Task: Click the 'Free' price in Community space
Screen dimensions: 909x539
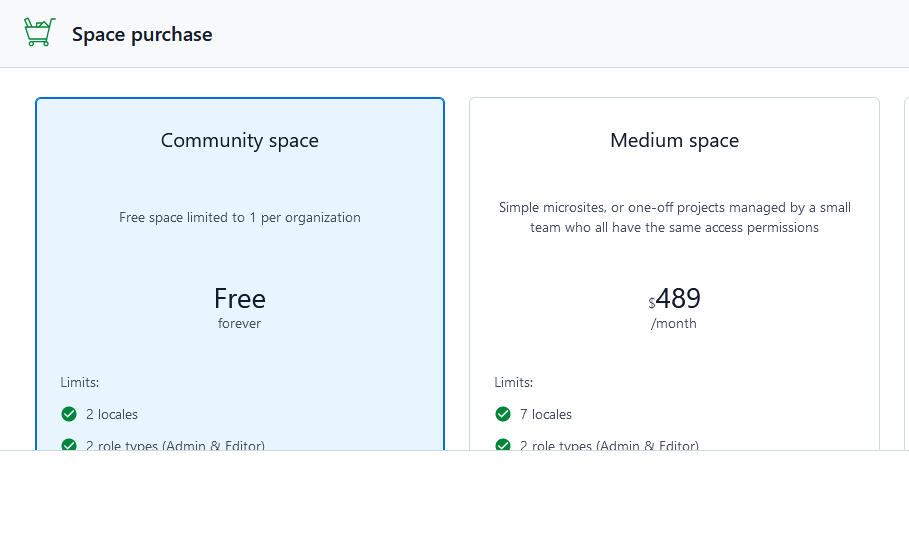Action: tap(239, 298)
